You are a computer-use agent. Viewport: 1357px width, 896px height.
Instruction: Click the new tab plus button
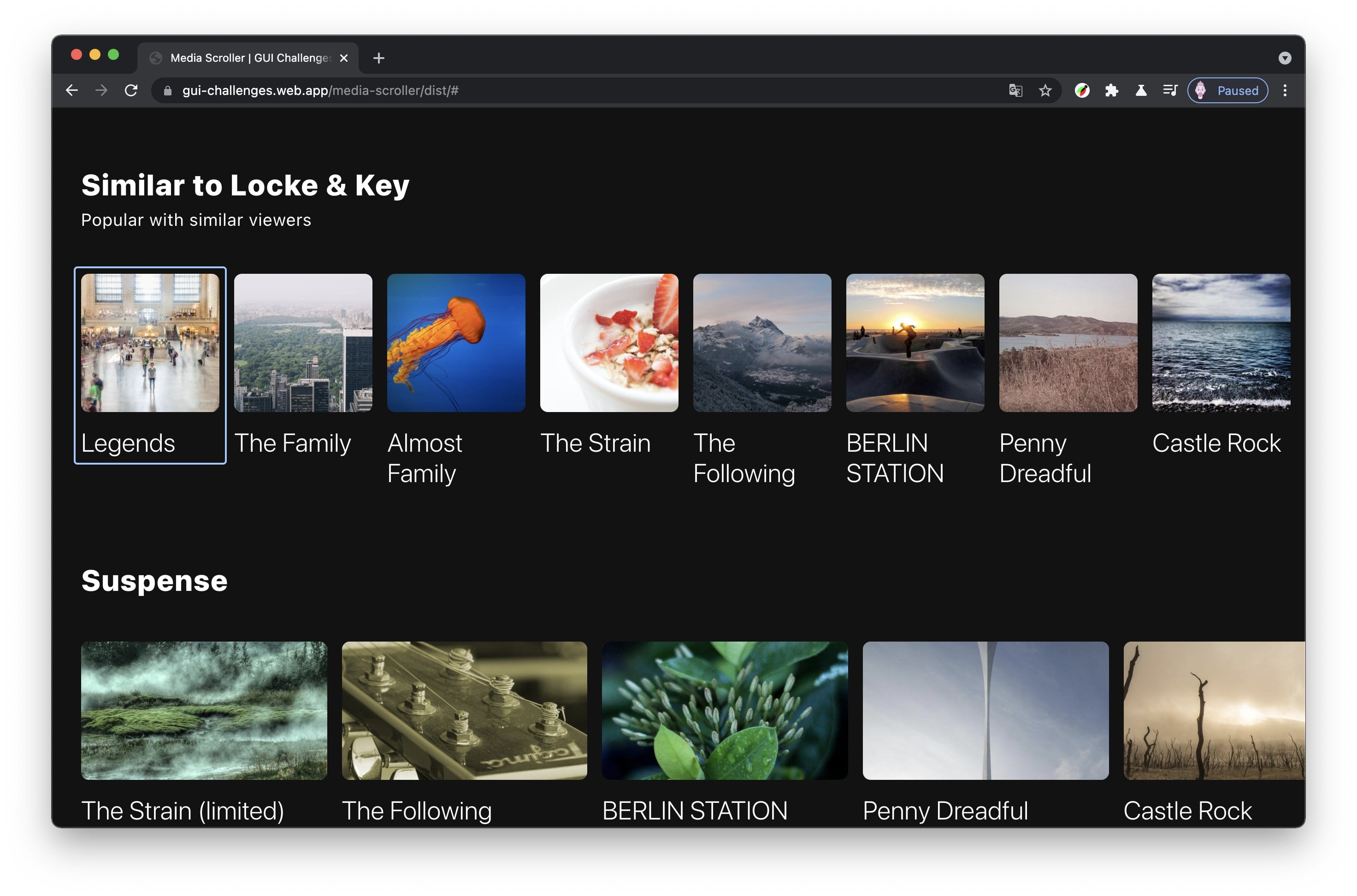click(378, 57)
